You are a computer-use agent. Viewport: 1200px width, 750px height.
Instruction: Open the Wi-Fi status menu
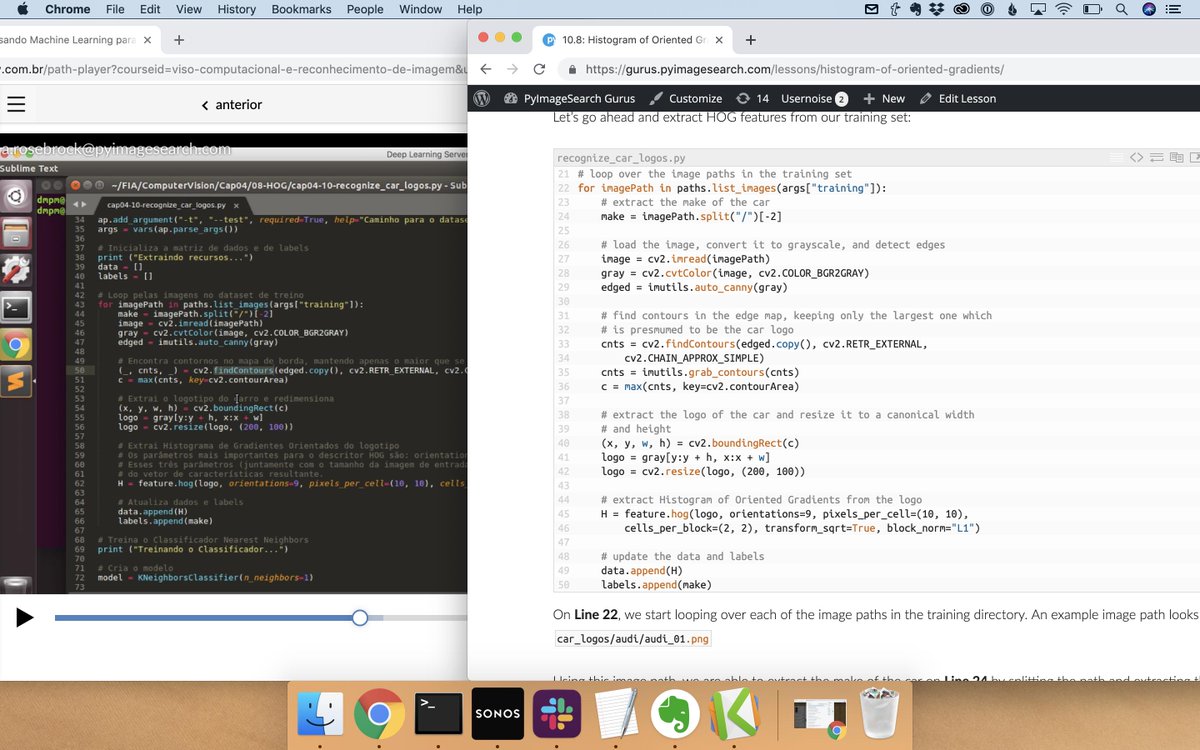point(1063,9)
